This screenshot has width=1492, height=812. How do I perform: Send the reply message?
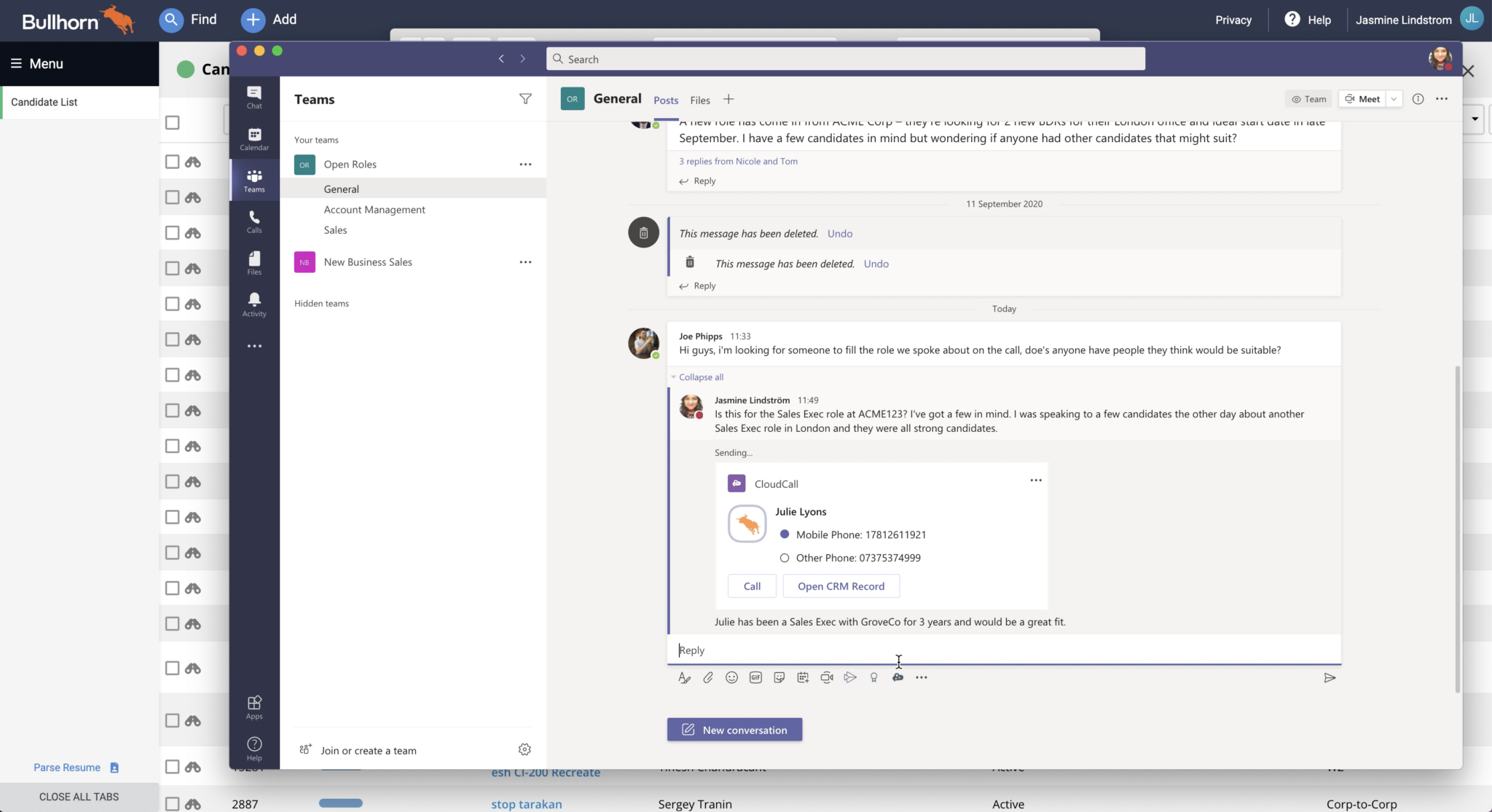coord(1330,677)
